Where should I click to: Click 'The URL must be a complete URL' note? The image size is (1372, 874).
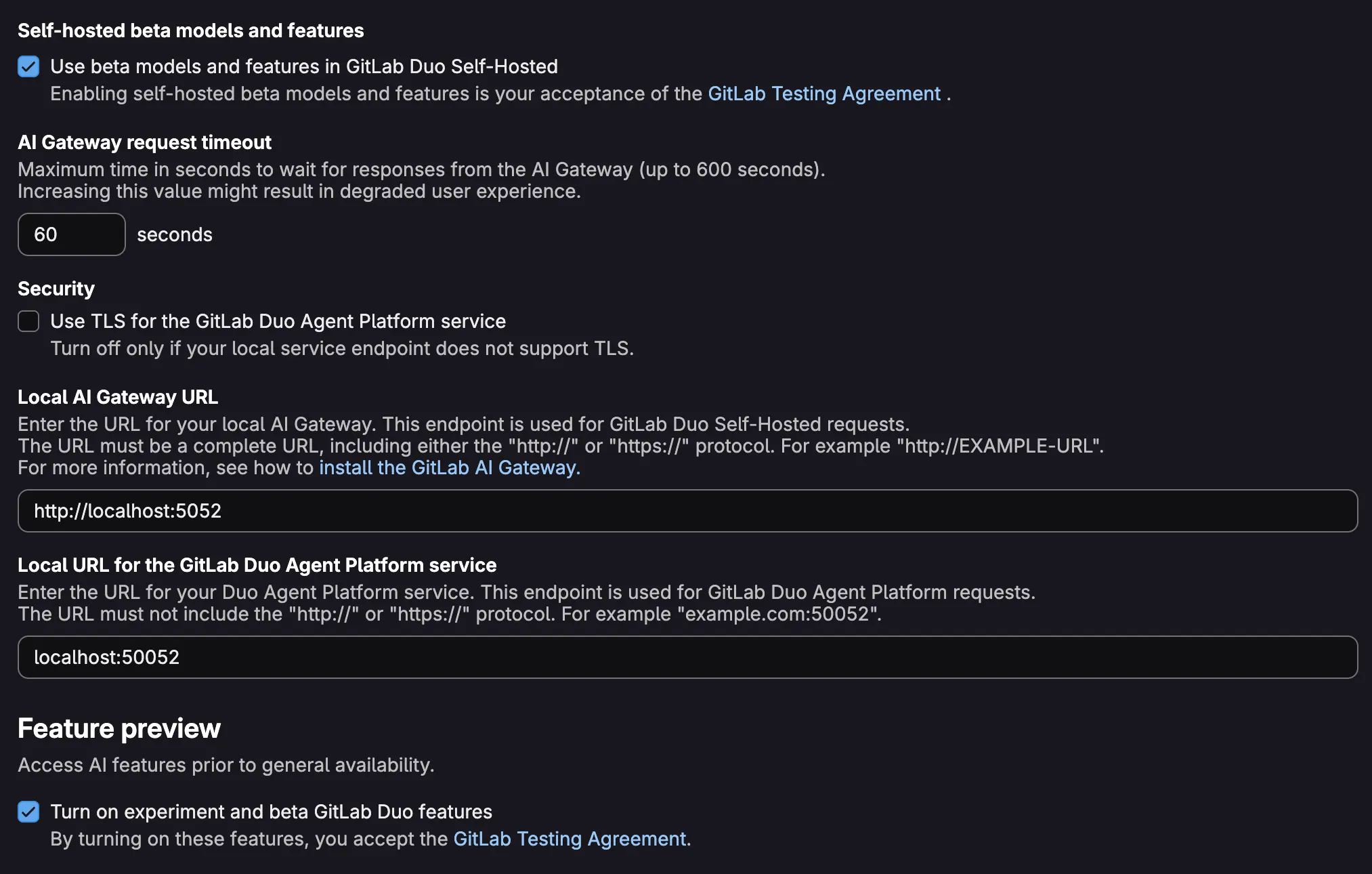click(x=561, y=446)
